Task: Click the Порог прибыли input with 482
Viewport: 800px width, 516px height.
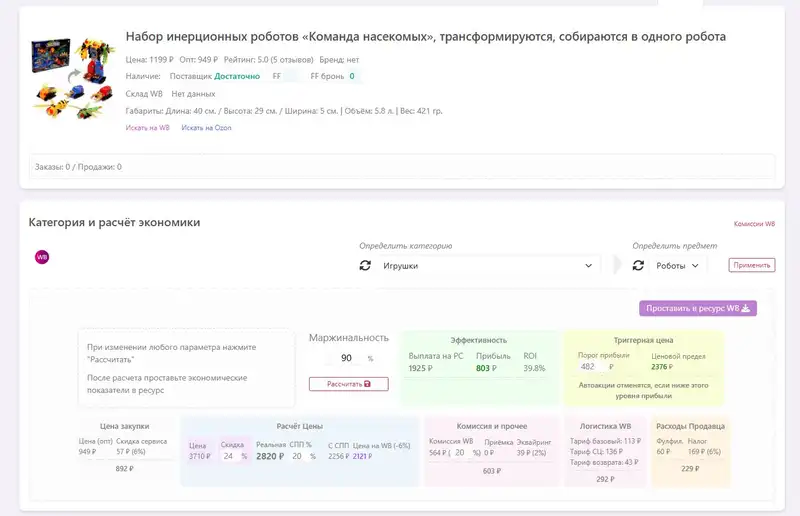Action: [x=592, y=366]
